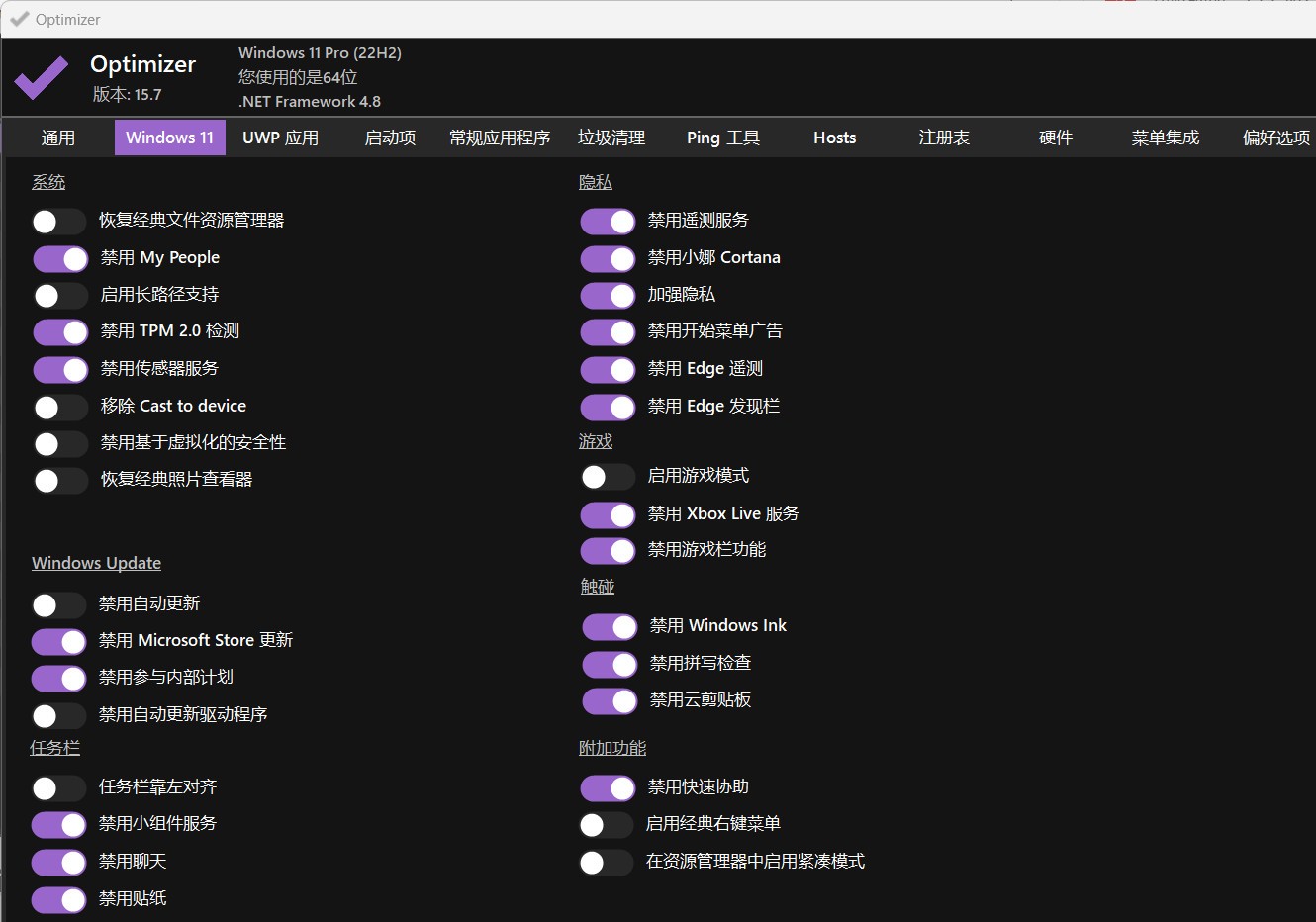The height and width of the screenshot is (922, 1316).
Task: Click the purple Optimizer checkmark logo
Action: point(42,78)
